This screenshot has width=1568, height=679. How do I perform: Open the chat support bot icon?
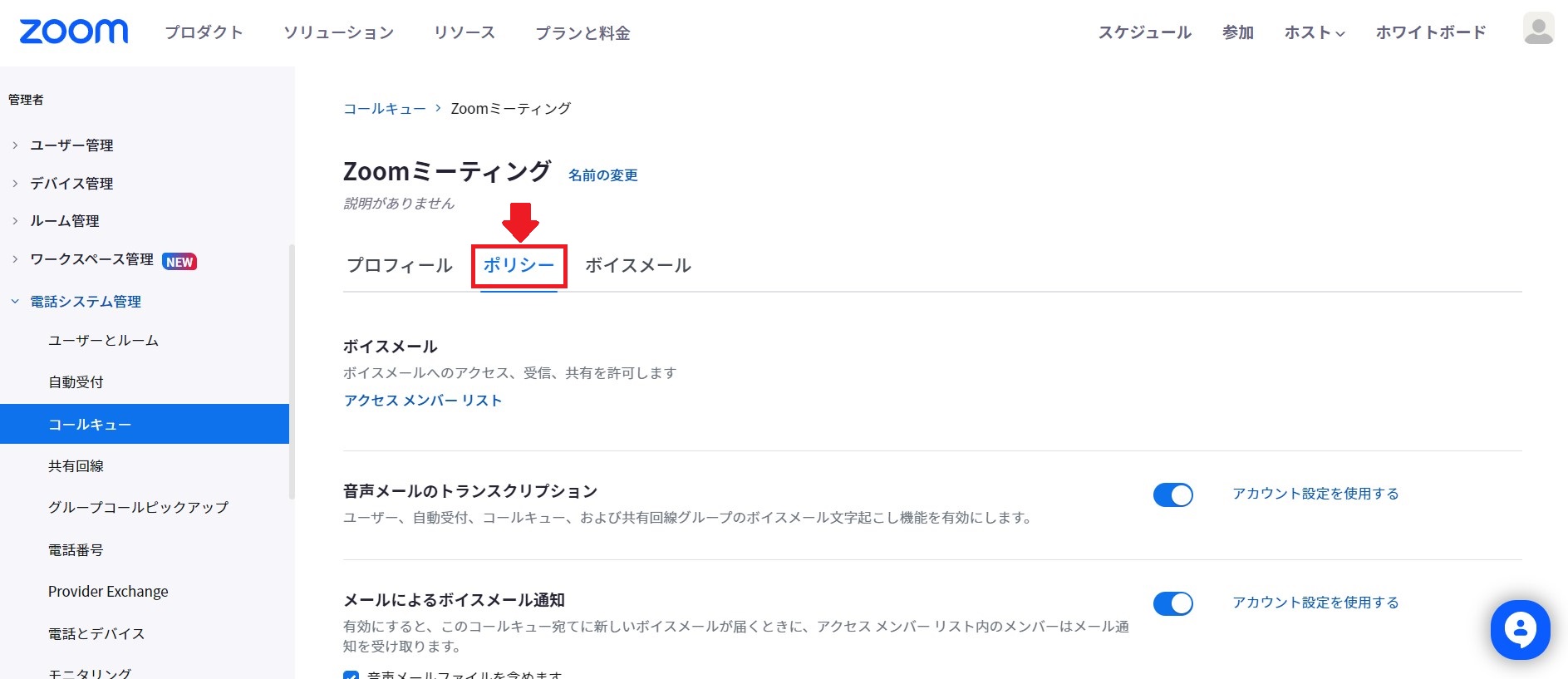coord(1520,630)
